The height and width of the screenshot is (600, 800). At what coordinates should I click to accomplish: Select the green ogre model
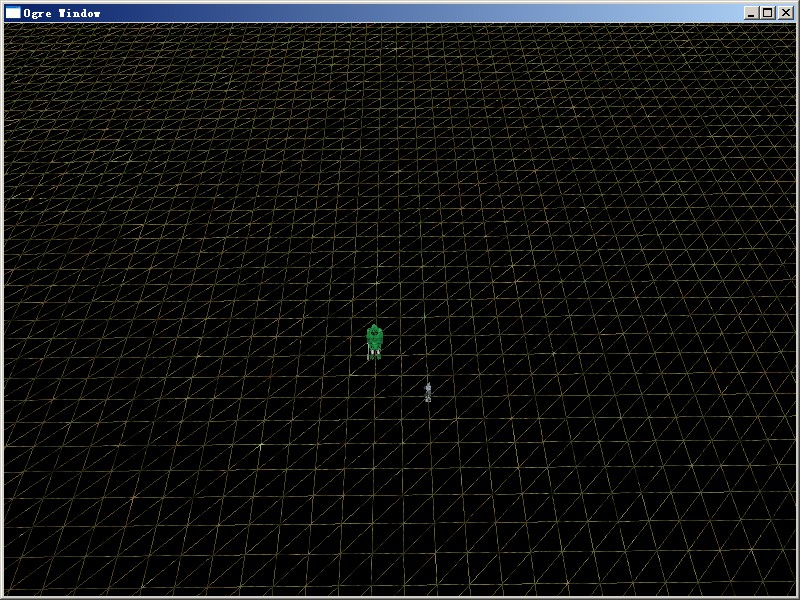point(374,342)
